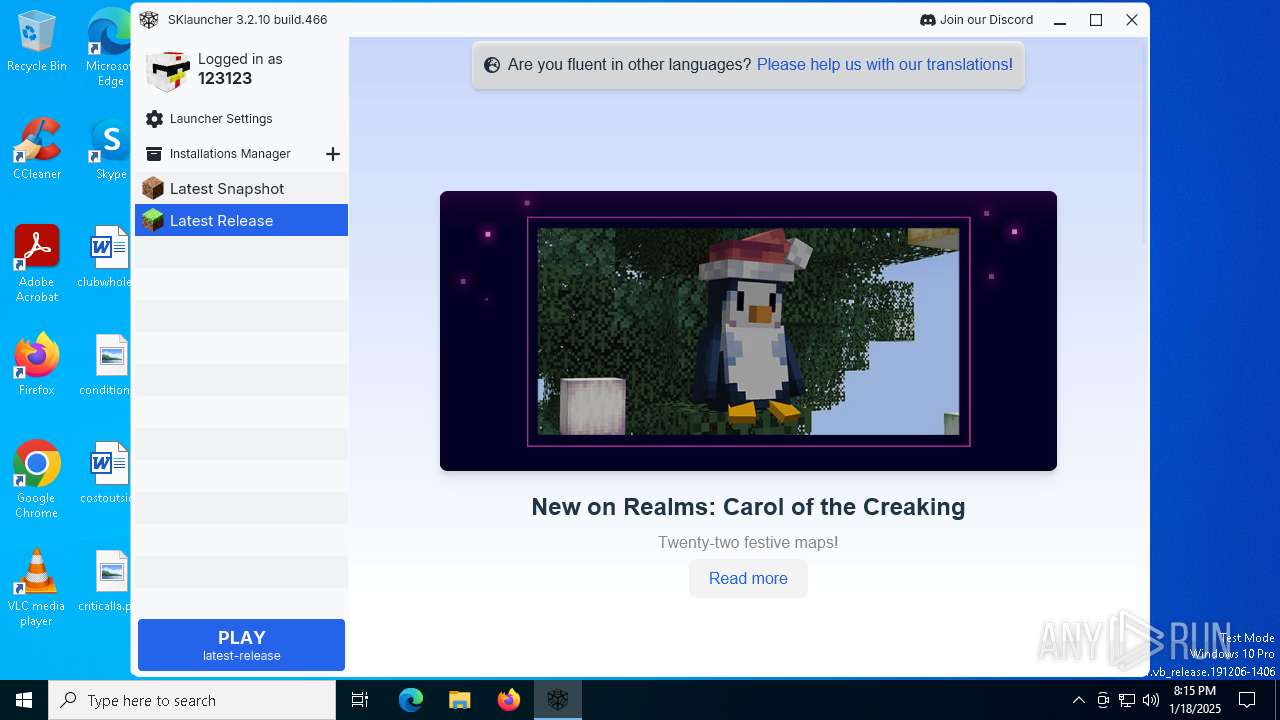The width and height of the screenshot is (1280, 720).
Task: Click the globe icon in translation banner
Action: click(x=492, y=65)
